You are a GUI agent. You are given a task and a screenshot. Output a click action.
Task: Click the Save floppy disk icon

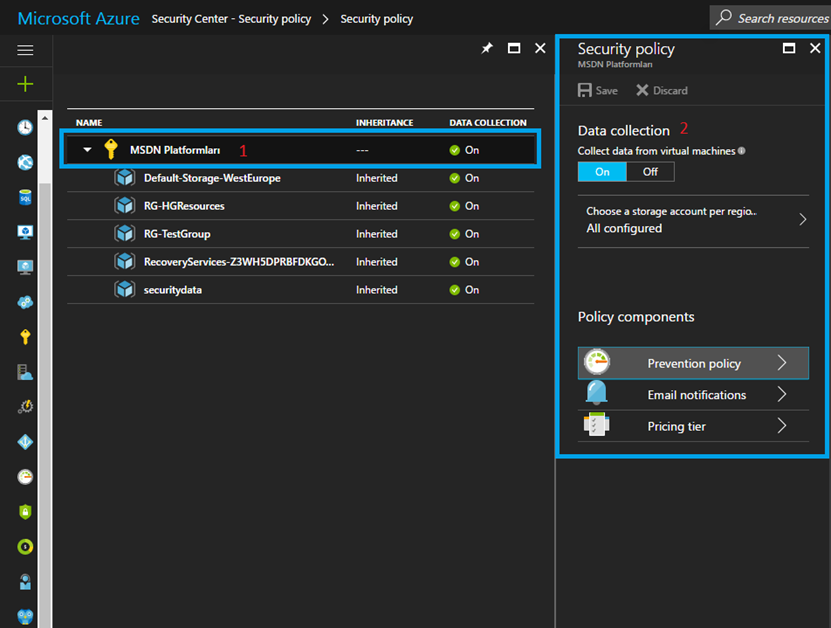point(585,90)
